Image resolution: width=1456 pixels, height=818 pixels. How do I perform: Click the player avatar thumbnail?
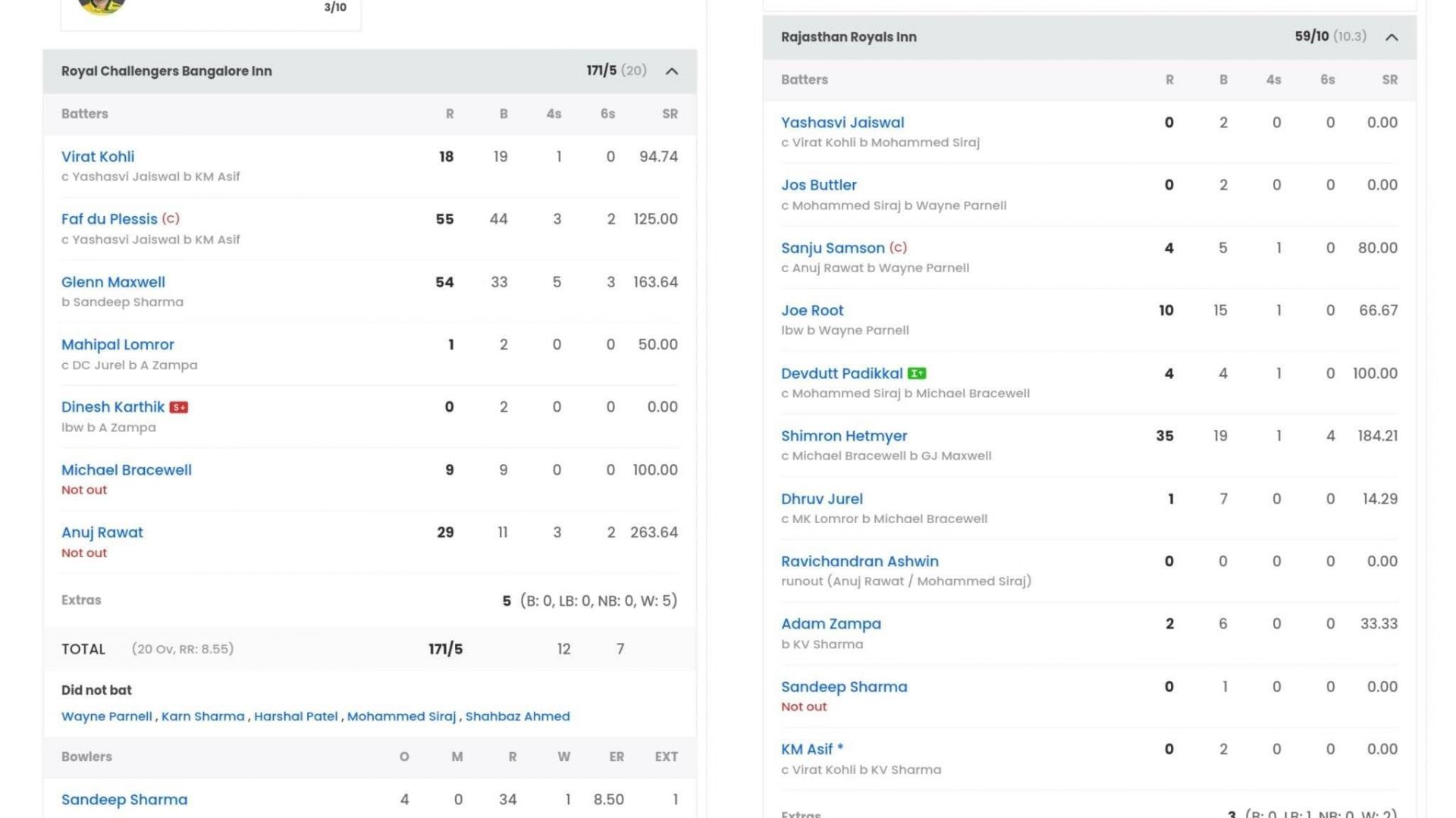coord(102,7)
